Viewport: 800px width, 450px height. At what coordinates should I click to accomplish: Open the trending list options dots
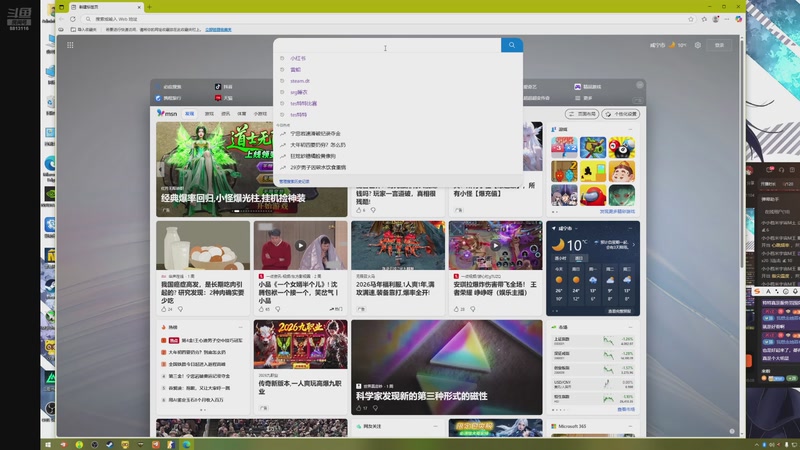pos(240,327)
